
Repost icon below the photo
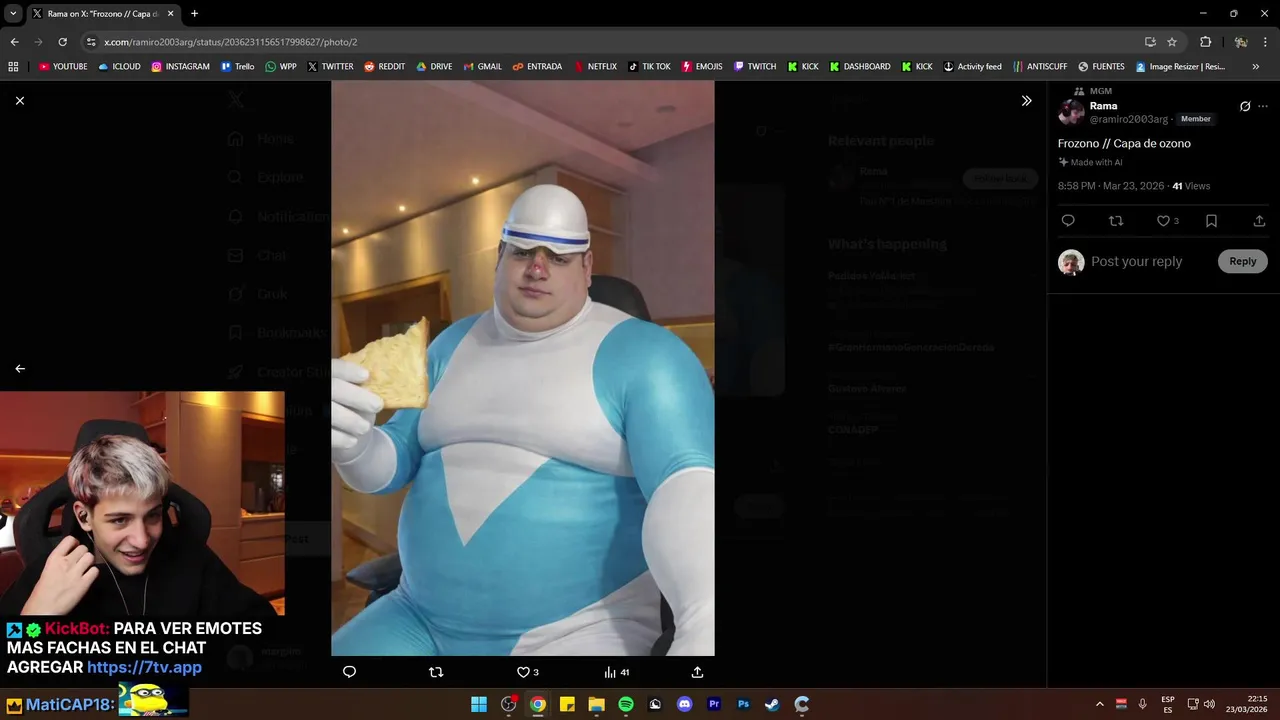[x=436, y=672]
